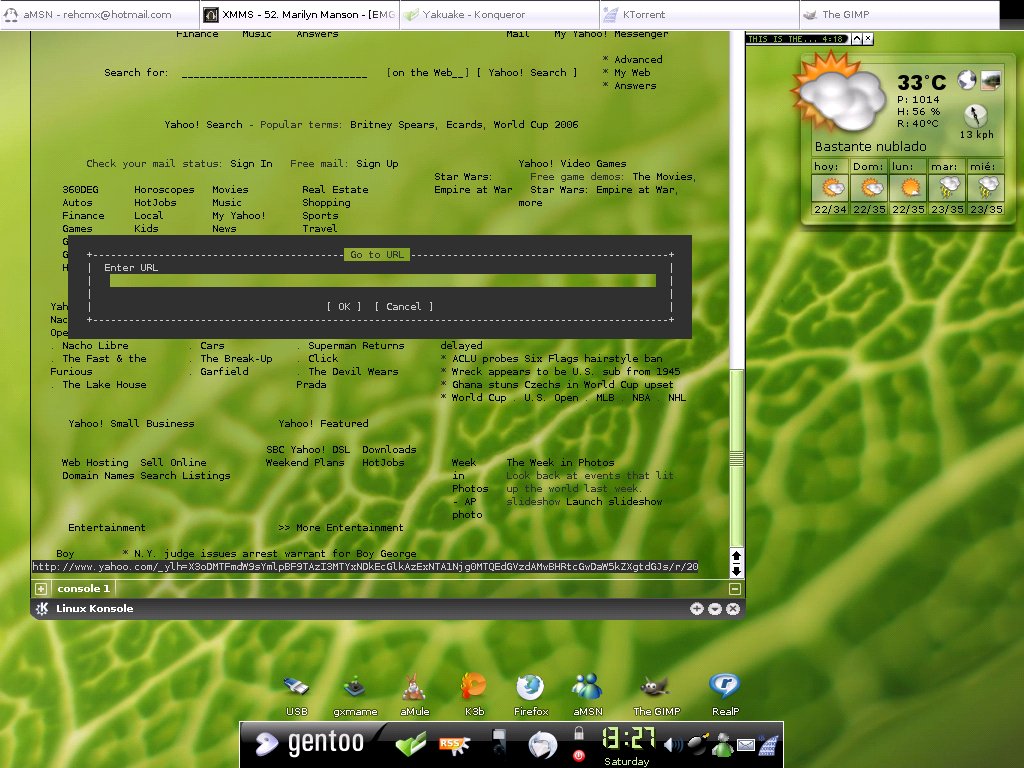Screen dimensions: 1024x768
Task: Switch to the XMMS Marilyn Manson window
Action: click(x=300, y=14)
